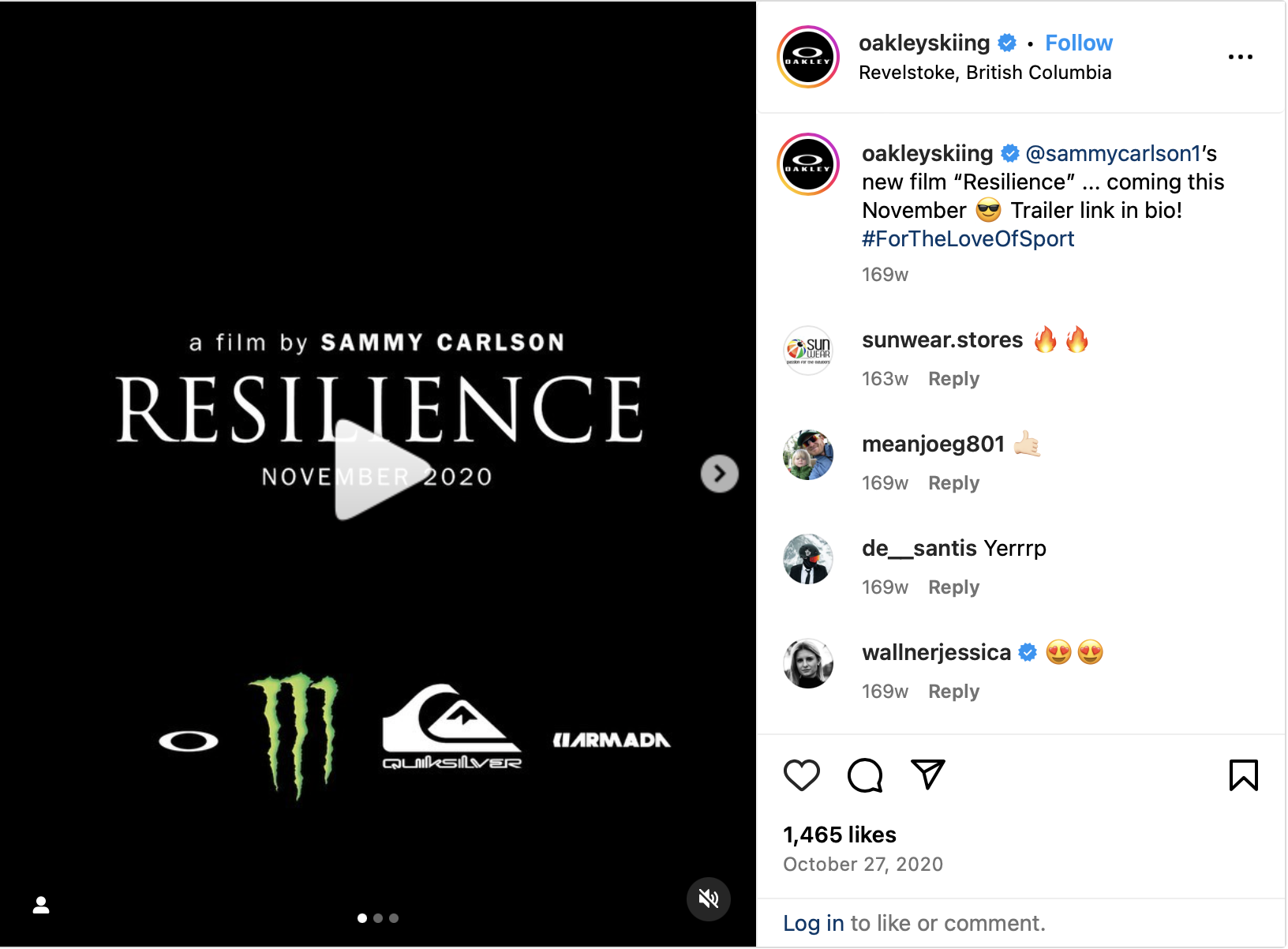Viewport: 1288px width, 949px height.
Task: Click the Log in link
Action: [x=813, y=923]
